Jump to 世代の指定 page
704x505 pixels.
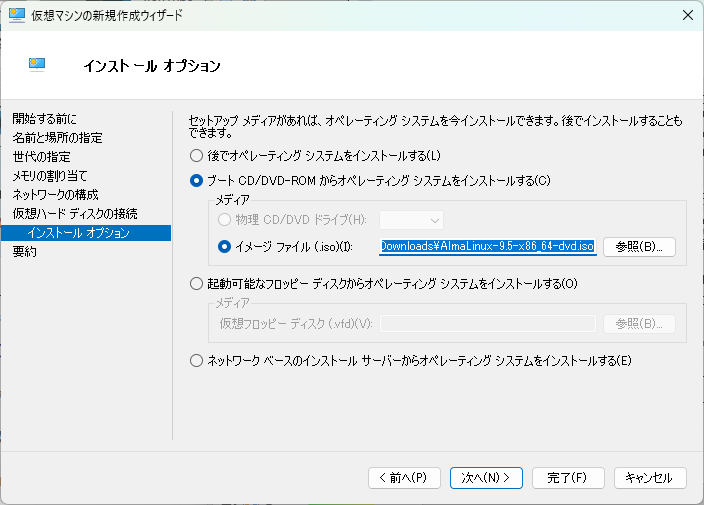(x=41, y=157)
